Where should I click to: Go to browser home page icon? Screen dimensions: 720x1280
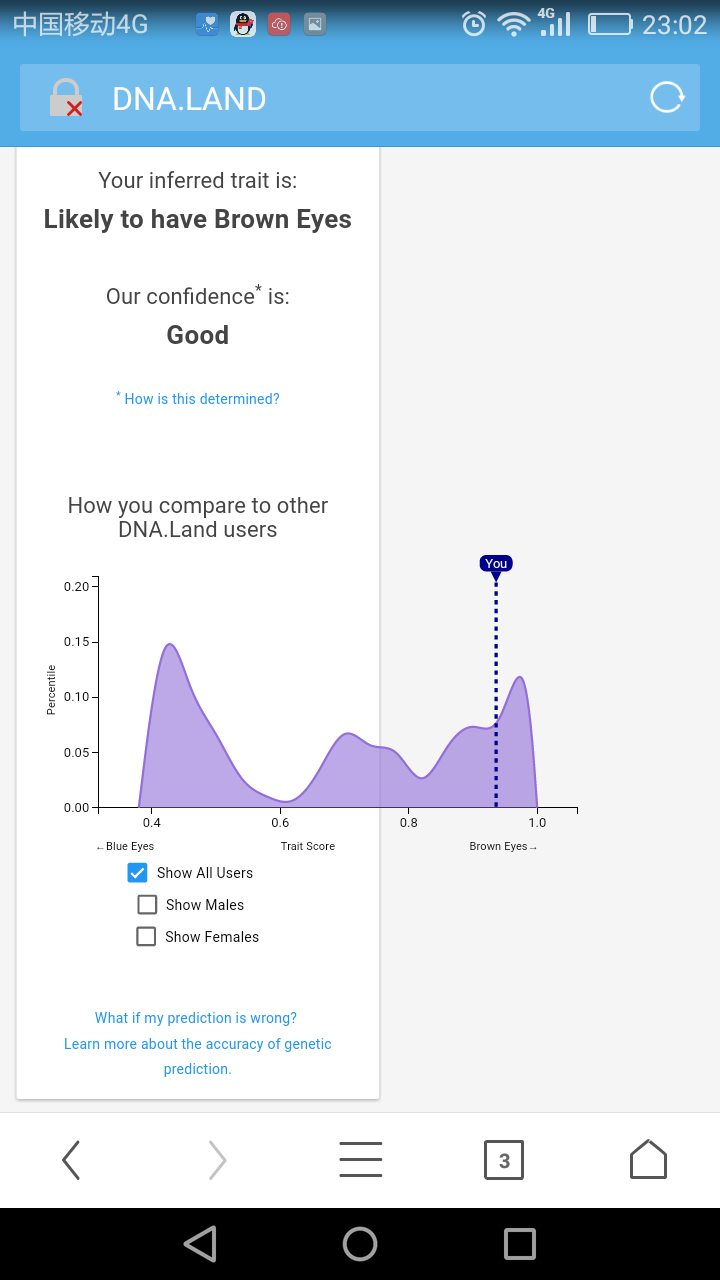648,1159
